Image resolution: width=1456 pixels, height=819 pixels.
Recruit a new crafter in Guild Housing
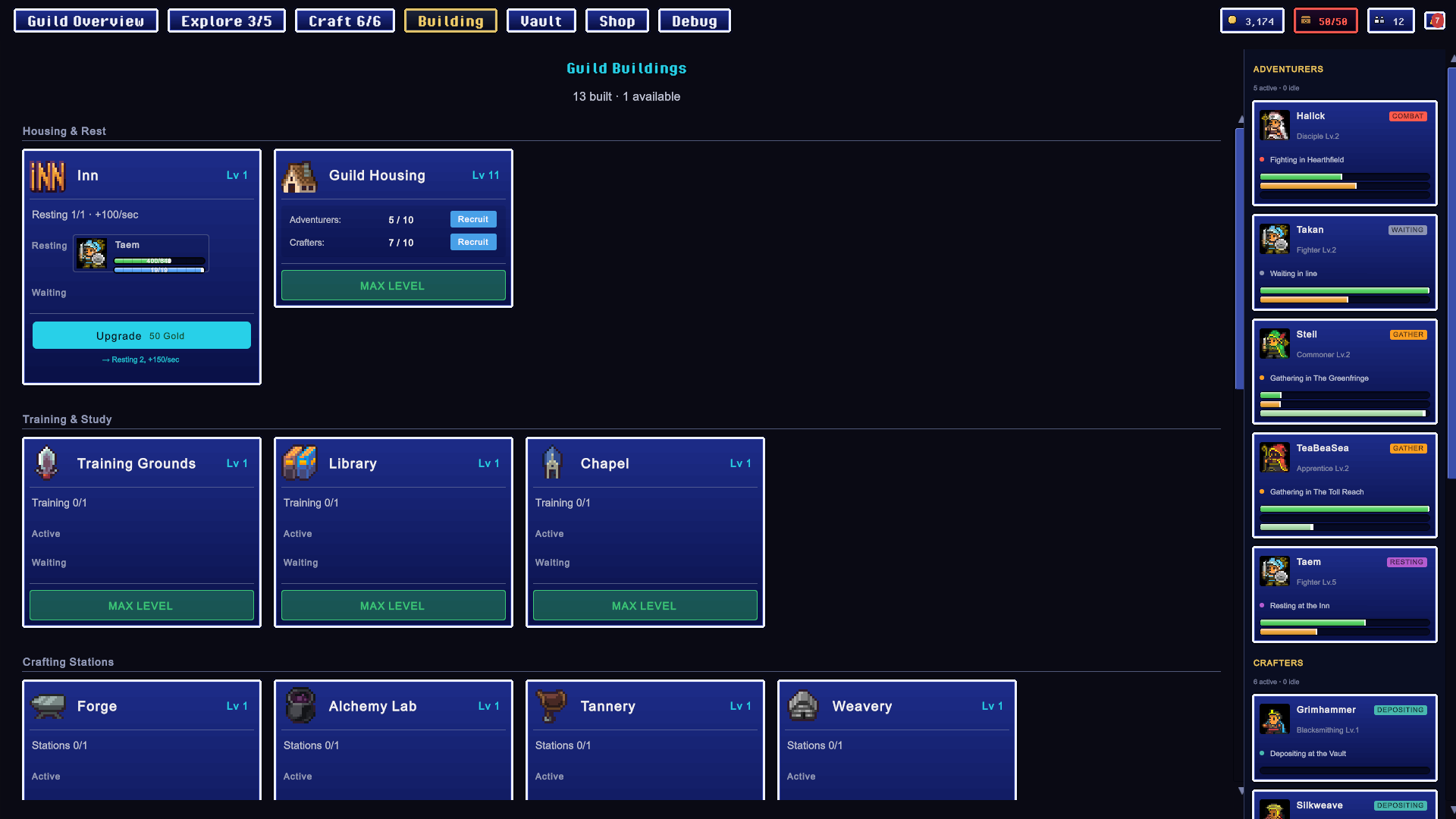coord(473,242)
